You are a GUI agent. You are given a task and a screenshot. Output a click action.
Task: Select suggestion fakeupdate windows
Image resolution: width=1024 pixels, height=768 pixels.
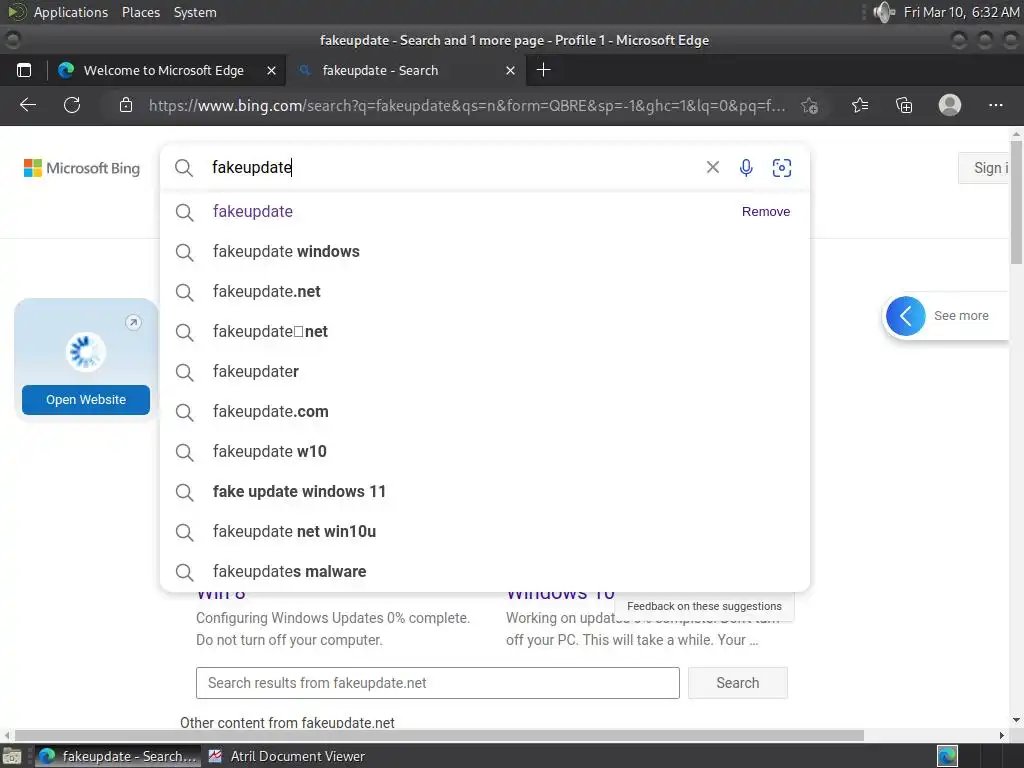485,251
